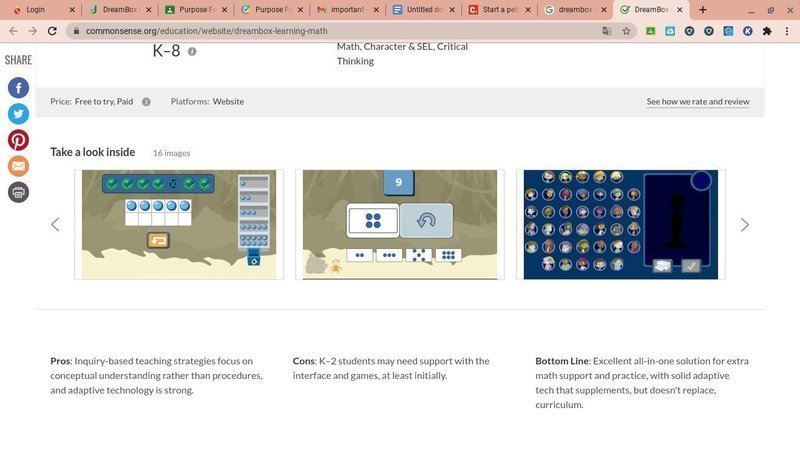Go forward in browser history
Viewport: 800px width, 450px height.
[33, 31]
